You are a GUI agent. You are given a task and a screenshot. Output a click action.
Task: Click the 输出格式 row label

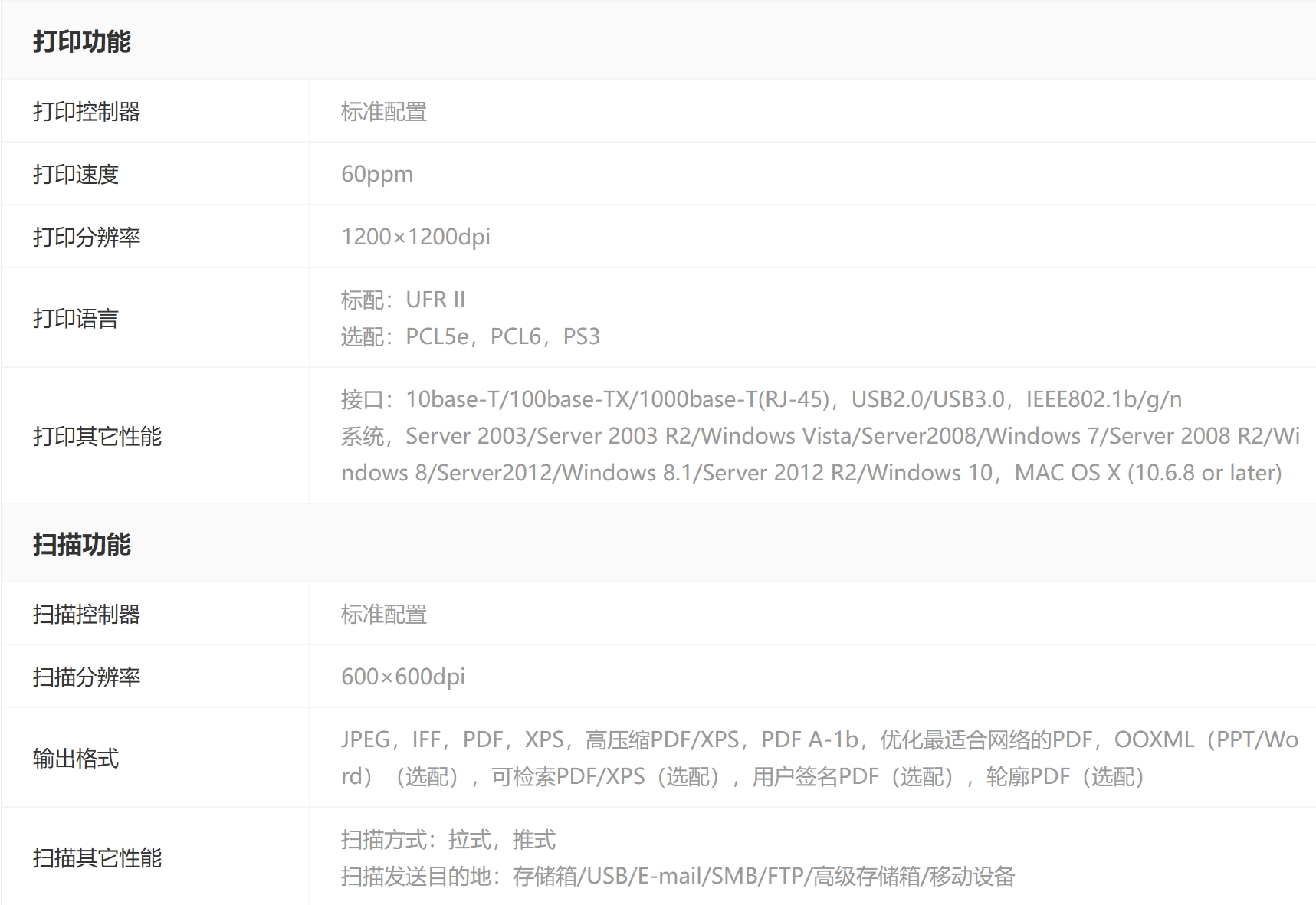(76, 759)
